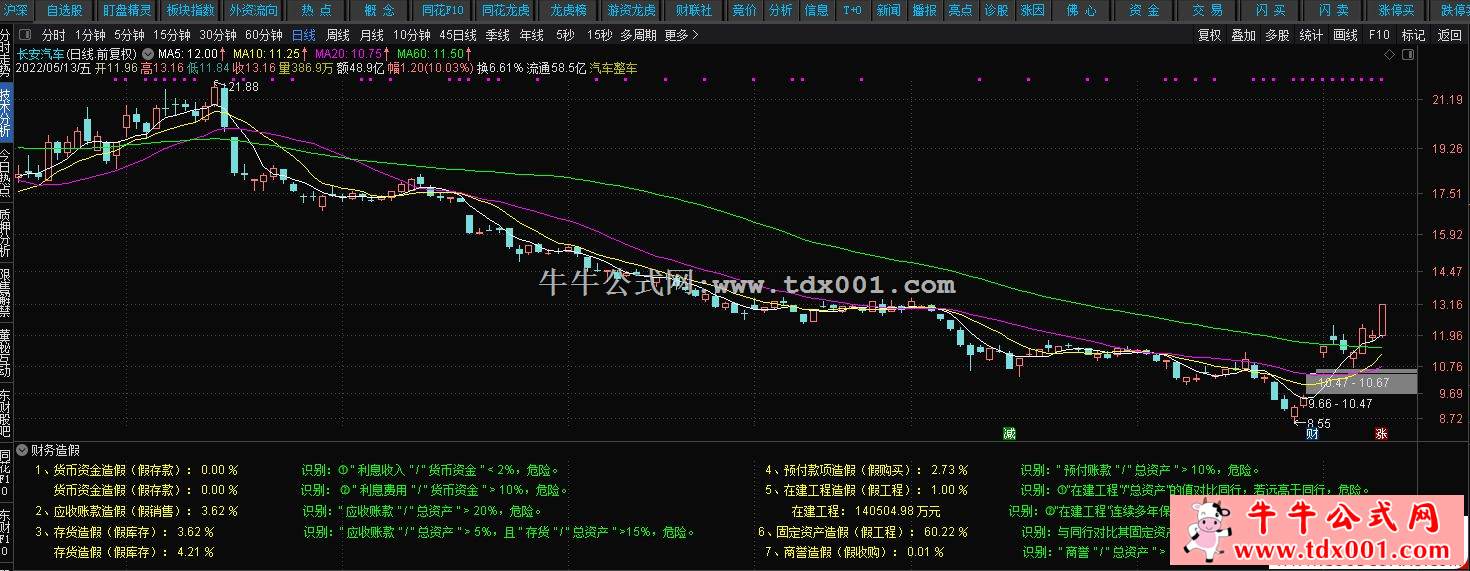Click the 长安汽车 stock name
Viewport: 1470px width, 571px height.
pos(41,53)
